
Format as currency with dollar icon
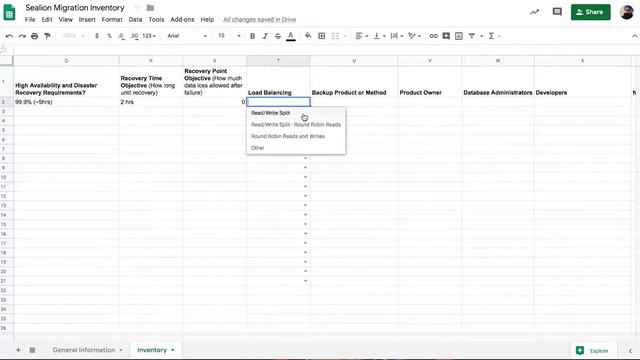pyautogui.click(x=97, y=36)
